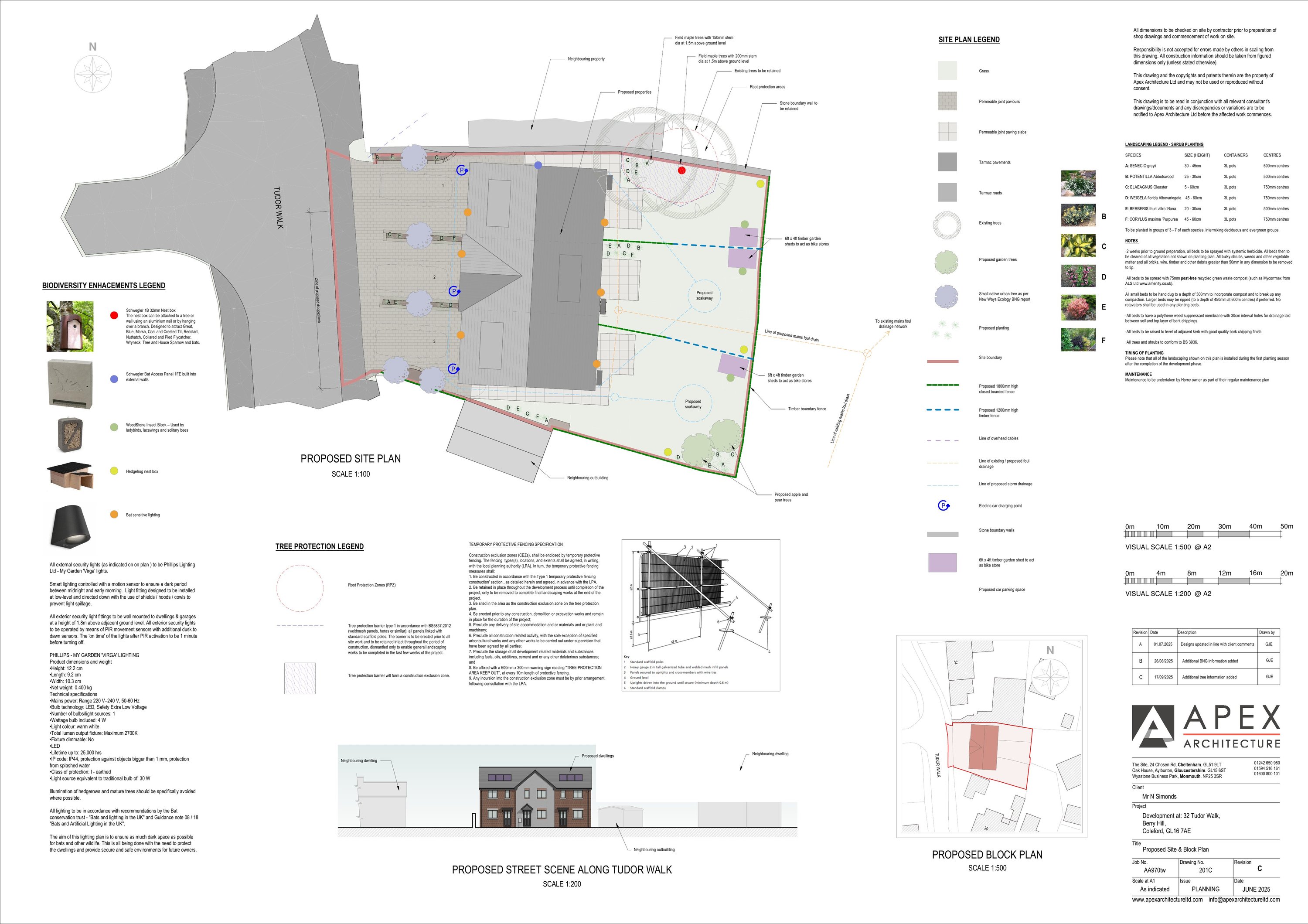Click the TUDOR WALK road label on site plan
The image size is (1308, 924).
tap(279, 208)
